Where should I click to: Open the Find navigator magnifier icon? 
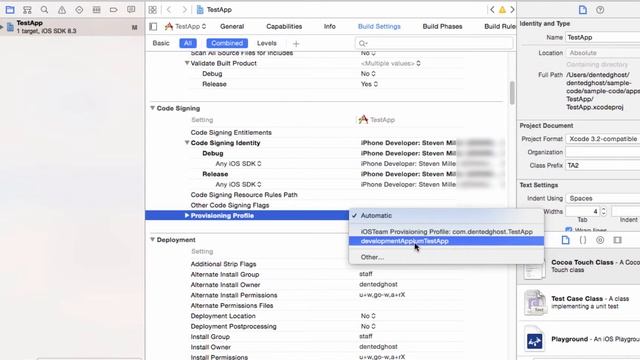tap(44, 10)
